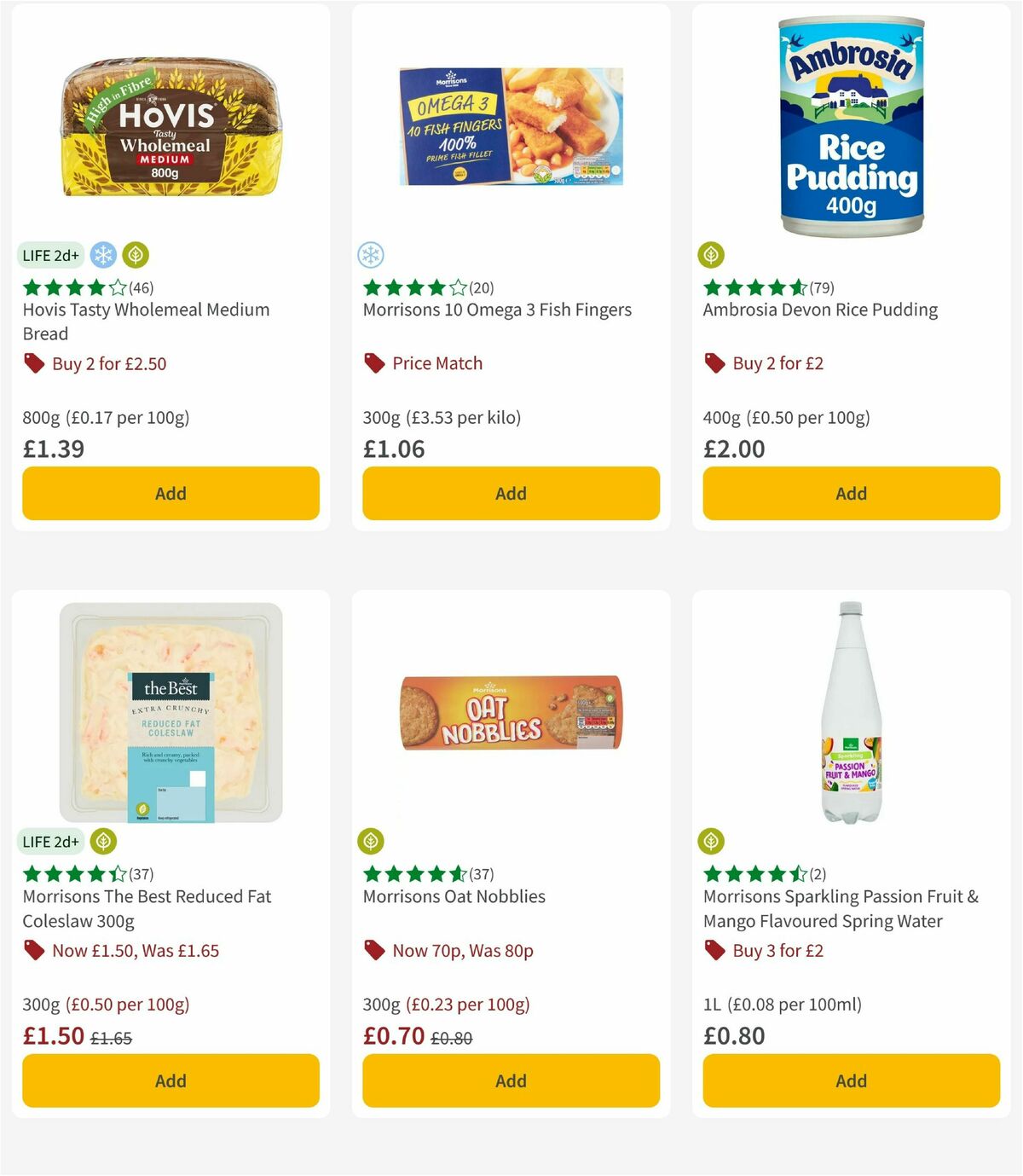
Task: Click the LIFE 2d+ badge on Hovis bread
Action: pos(50,253)
